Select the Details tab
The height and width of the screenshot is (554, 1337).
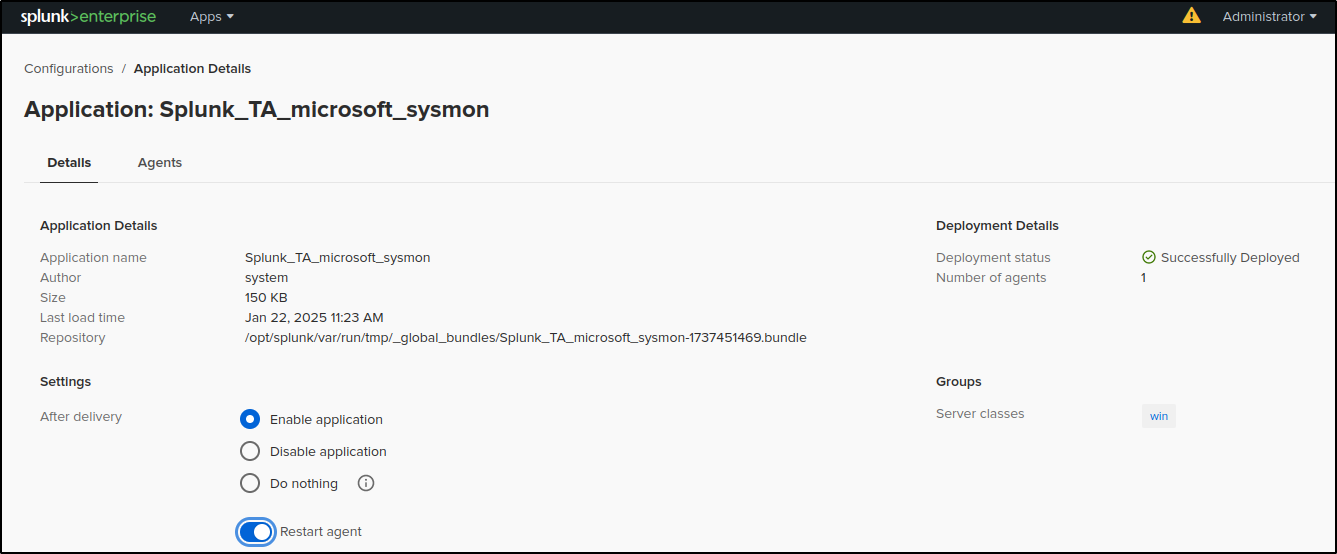point(69,162)
